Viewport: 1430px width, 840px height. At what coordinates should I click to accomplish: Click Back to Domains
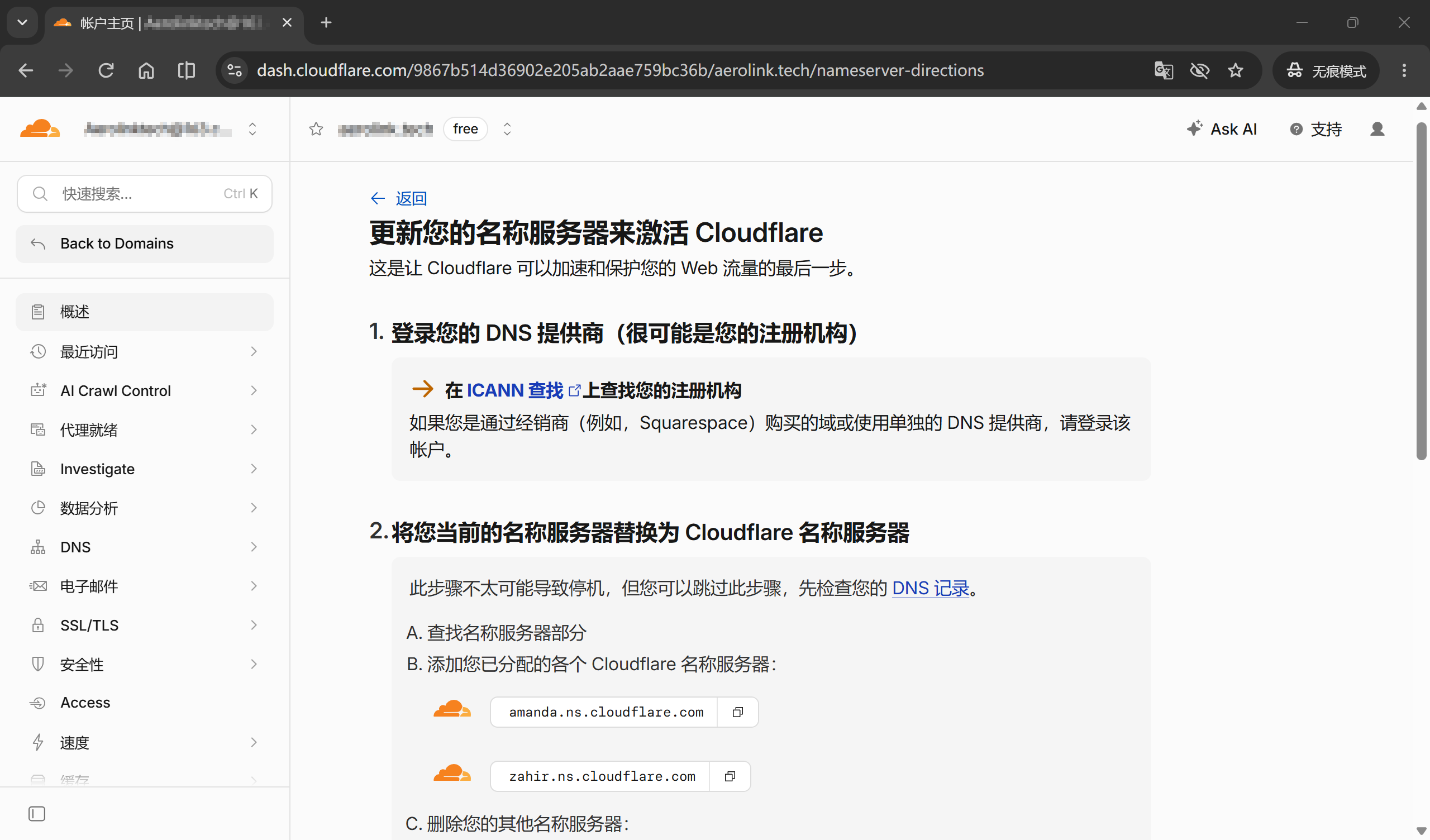pyautogui.click(x=145, y=244)
